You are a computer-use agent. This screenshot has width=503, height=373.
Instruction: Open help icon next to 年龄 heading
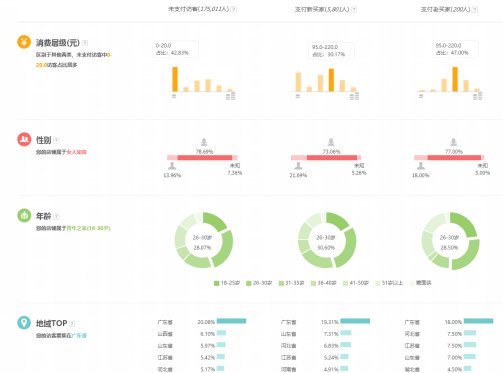point(56,216)
